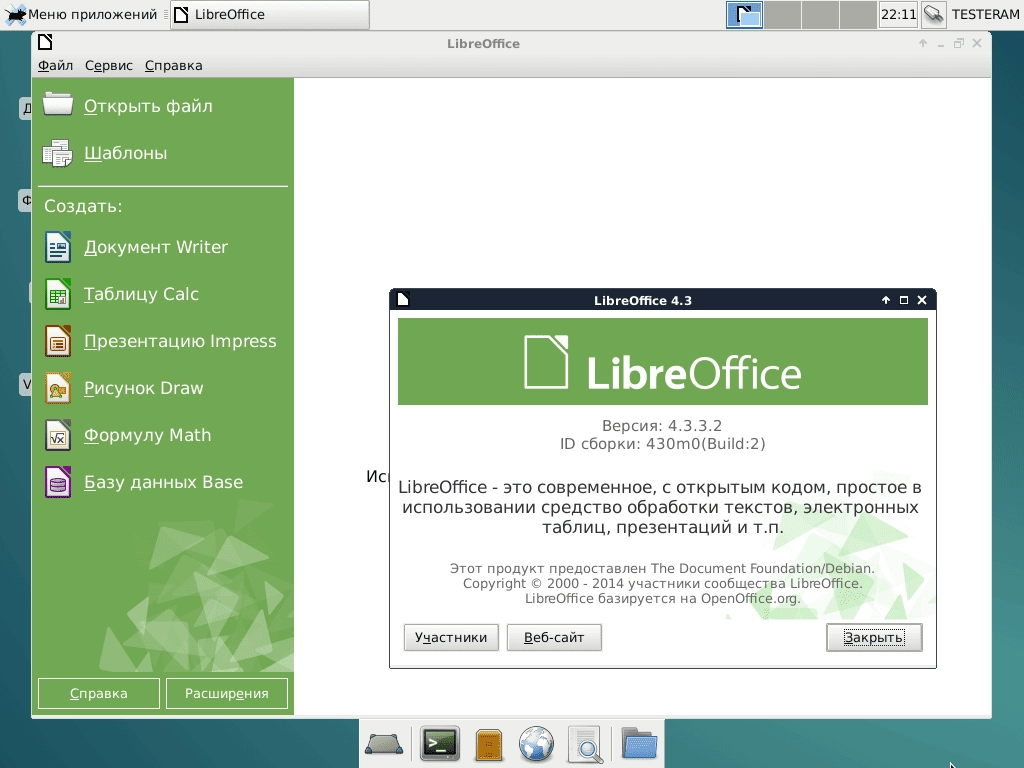The image size is (1024, 768).
Task: Open the Сервис menu
Action: point(108,65)
